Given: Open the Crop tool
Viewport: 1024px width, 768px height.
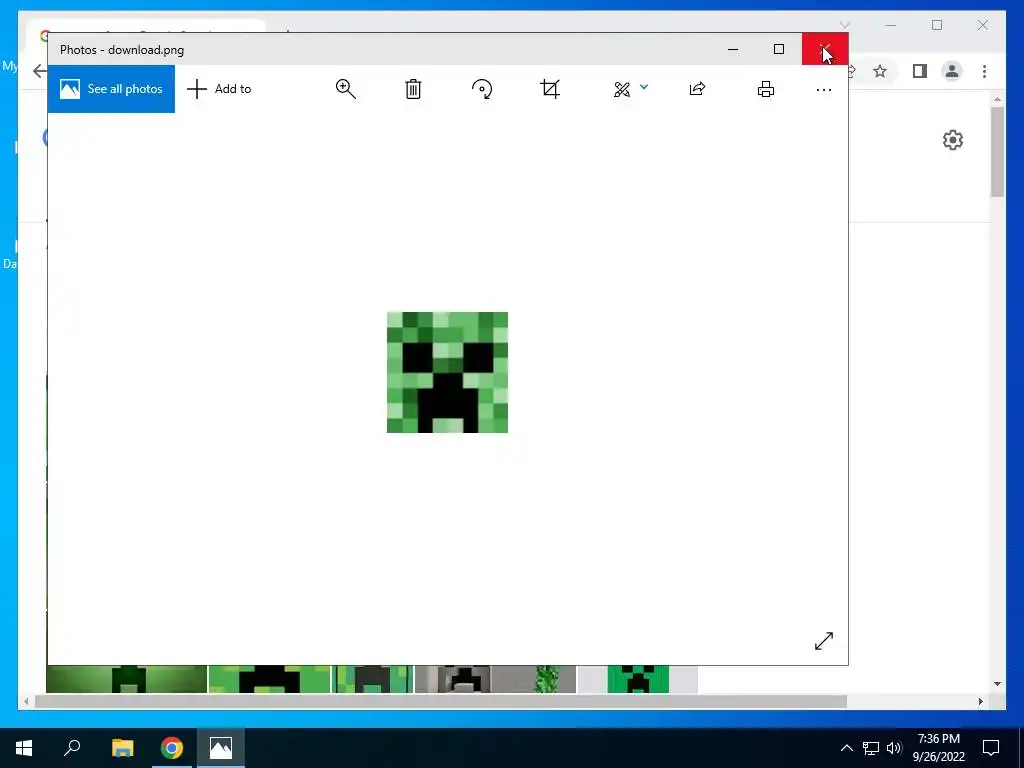Looking at the screenshot, I should pos(550,89).
